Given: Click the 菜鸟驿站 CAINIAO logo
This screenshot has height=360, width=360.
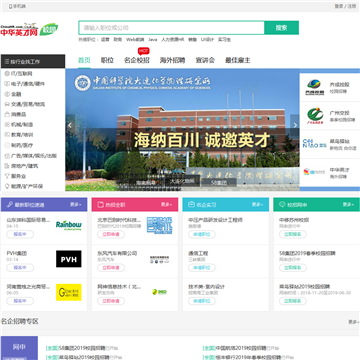Looking at the screenshot, I should tap(315, 144).
